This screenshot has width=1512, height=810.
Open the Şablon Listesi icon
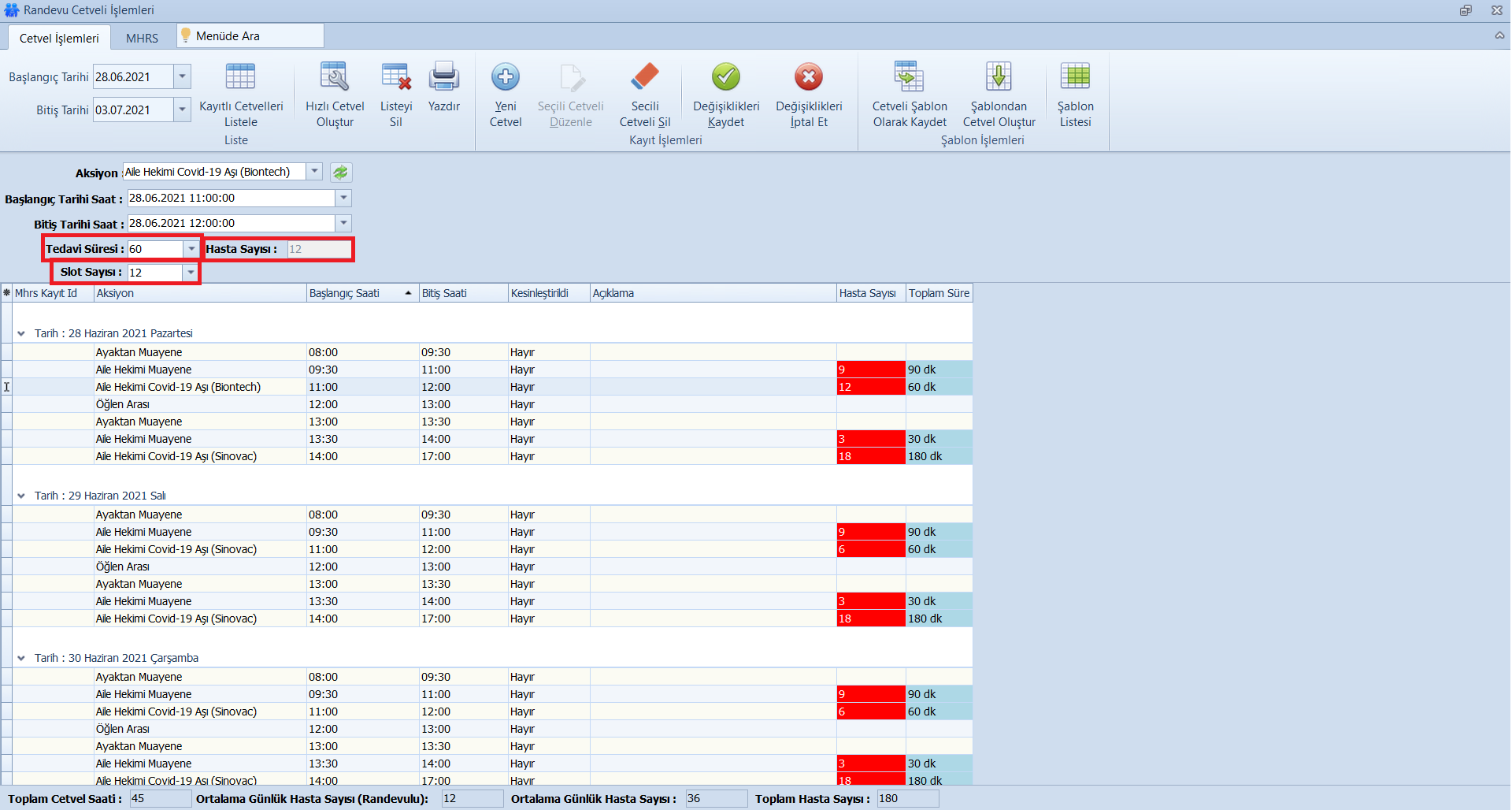[1075, 77]
